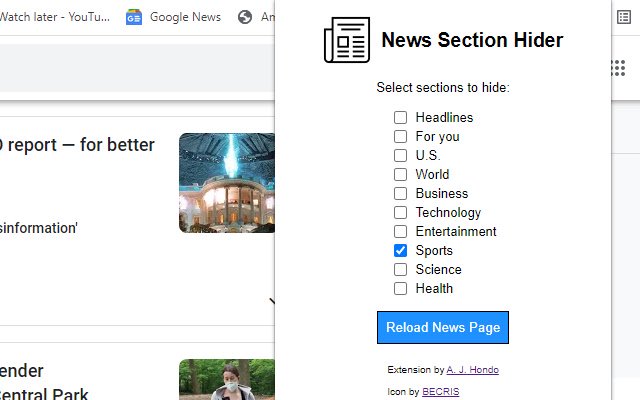Hide the Entertainment section

tap(400, 231)
